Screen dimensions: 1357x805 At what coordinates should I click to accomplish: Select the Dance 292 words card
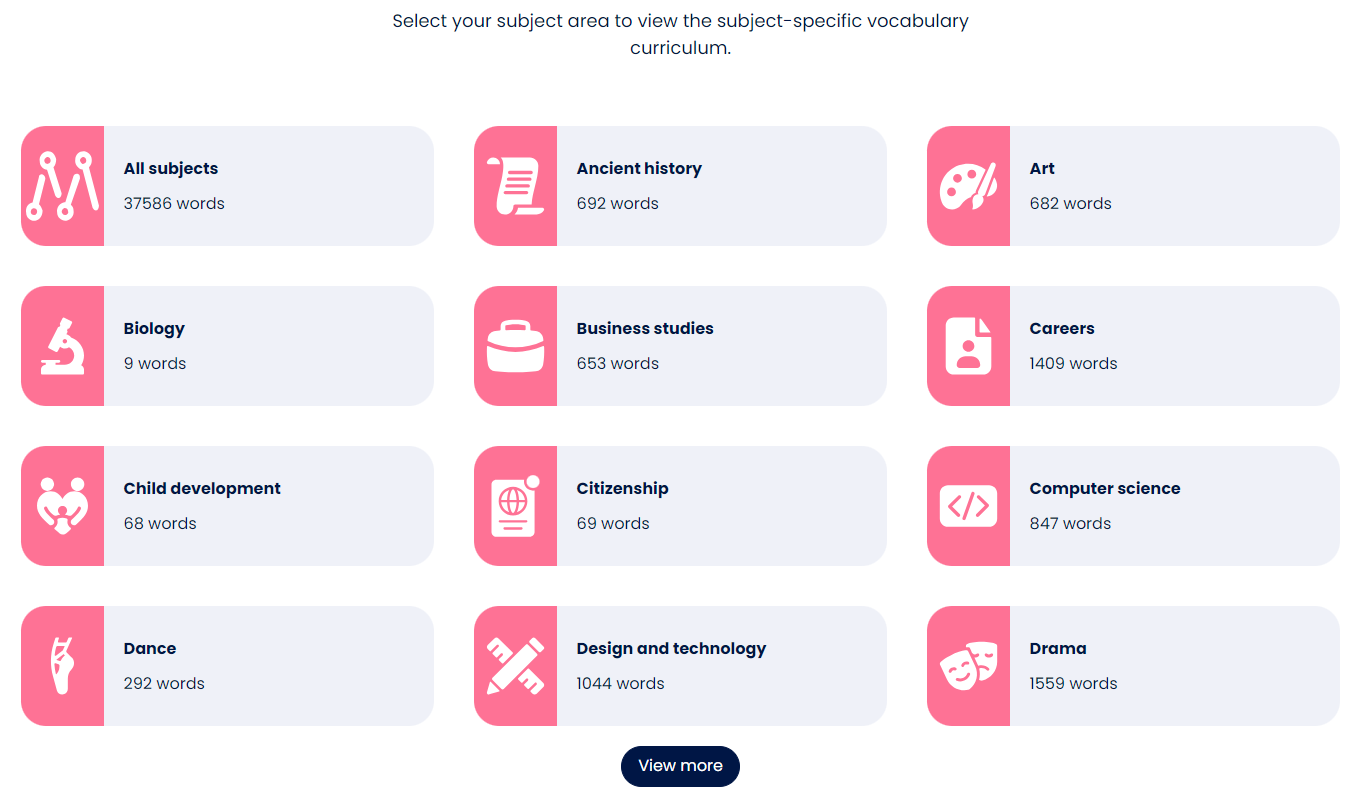coord(227,666)
